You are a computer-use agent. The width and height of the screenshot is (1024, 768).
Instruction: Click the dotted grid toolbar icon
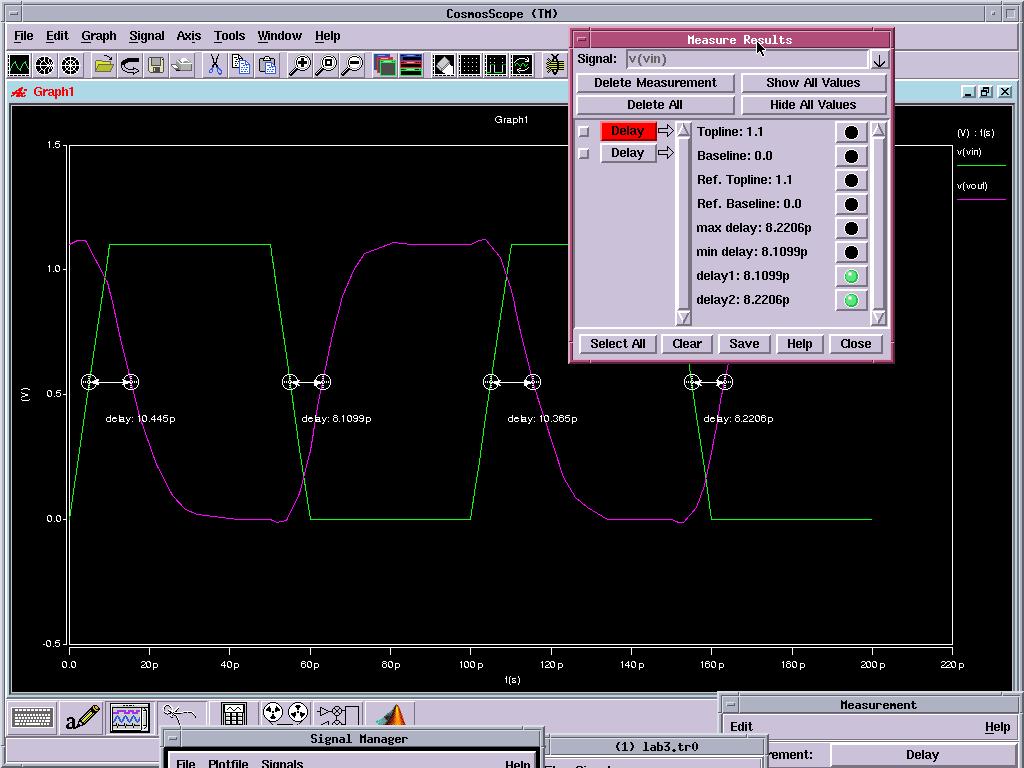point(470,65)
